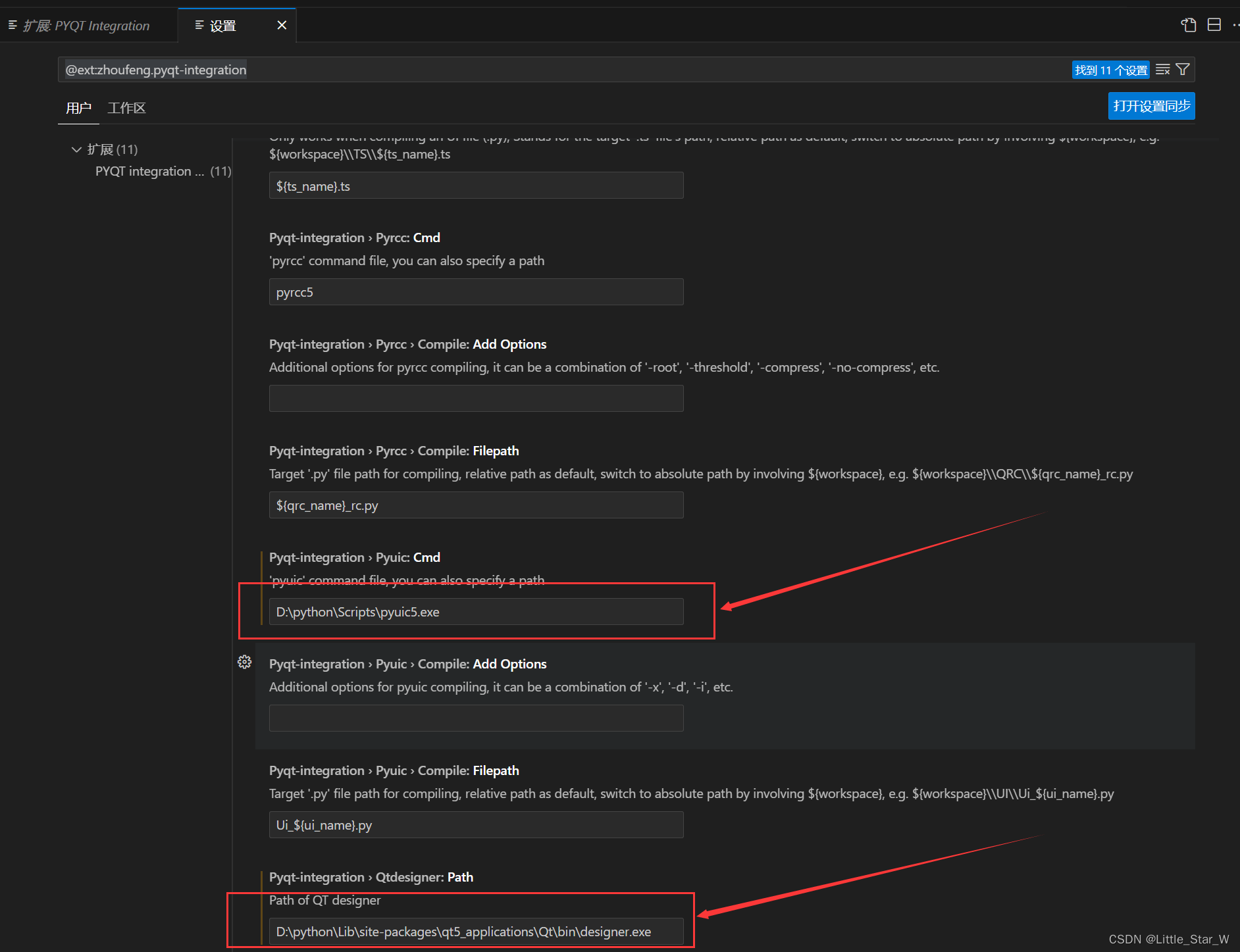The image size is (1240, 952).
Task: Click Pyrcc Compile: Add Options title
Action: click(x=408, y=344)
